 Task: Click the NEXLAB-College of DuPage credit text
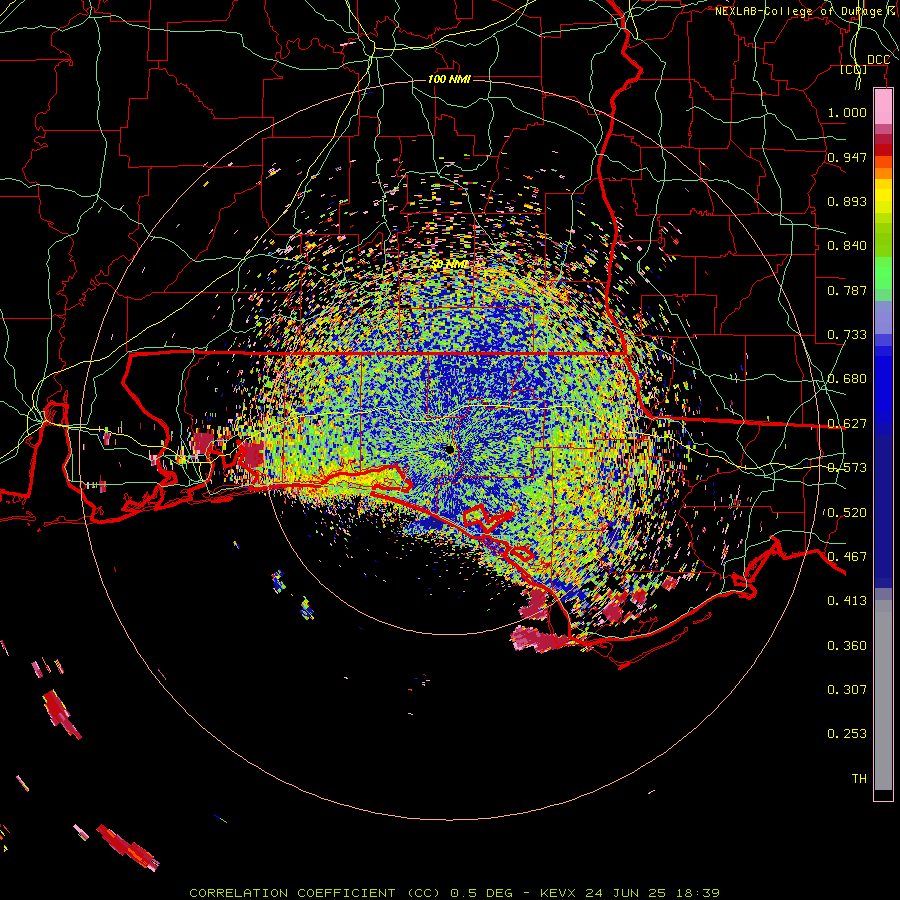[806, 11]
